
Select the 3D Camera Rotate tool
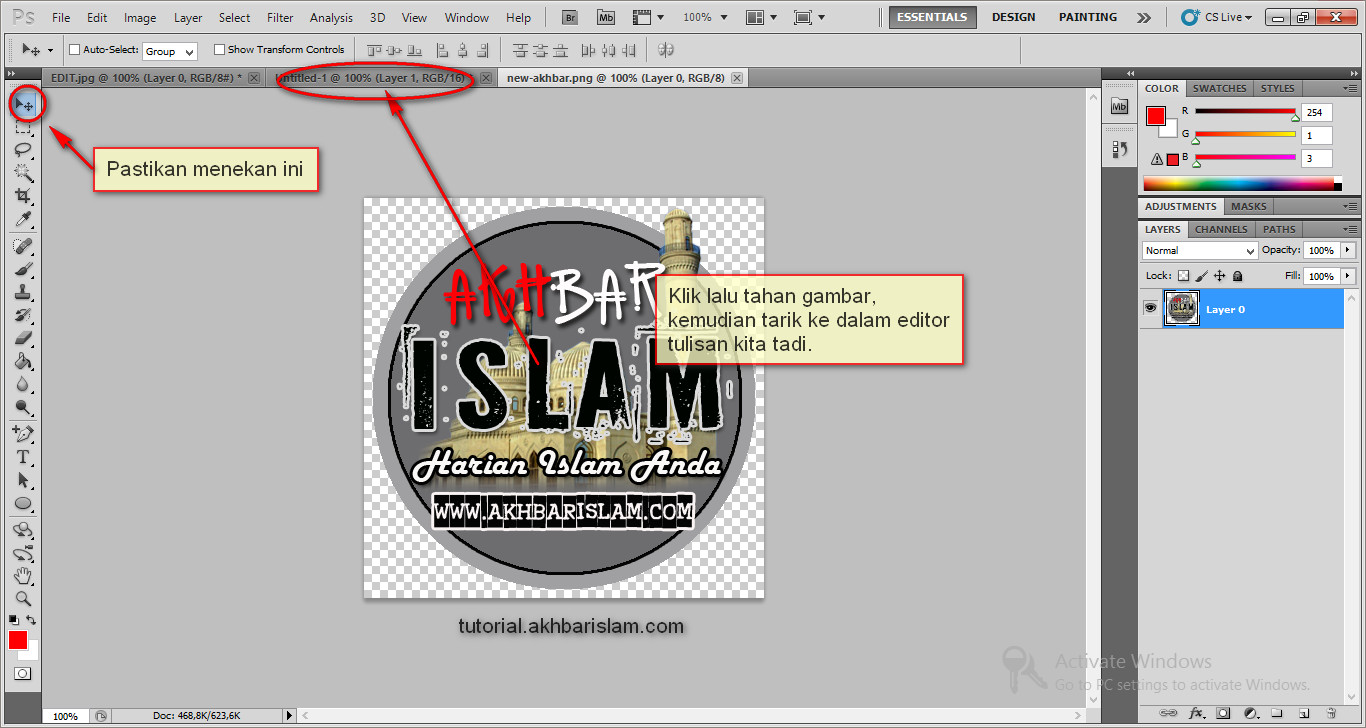point(24,553)
